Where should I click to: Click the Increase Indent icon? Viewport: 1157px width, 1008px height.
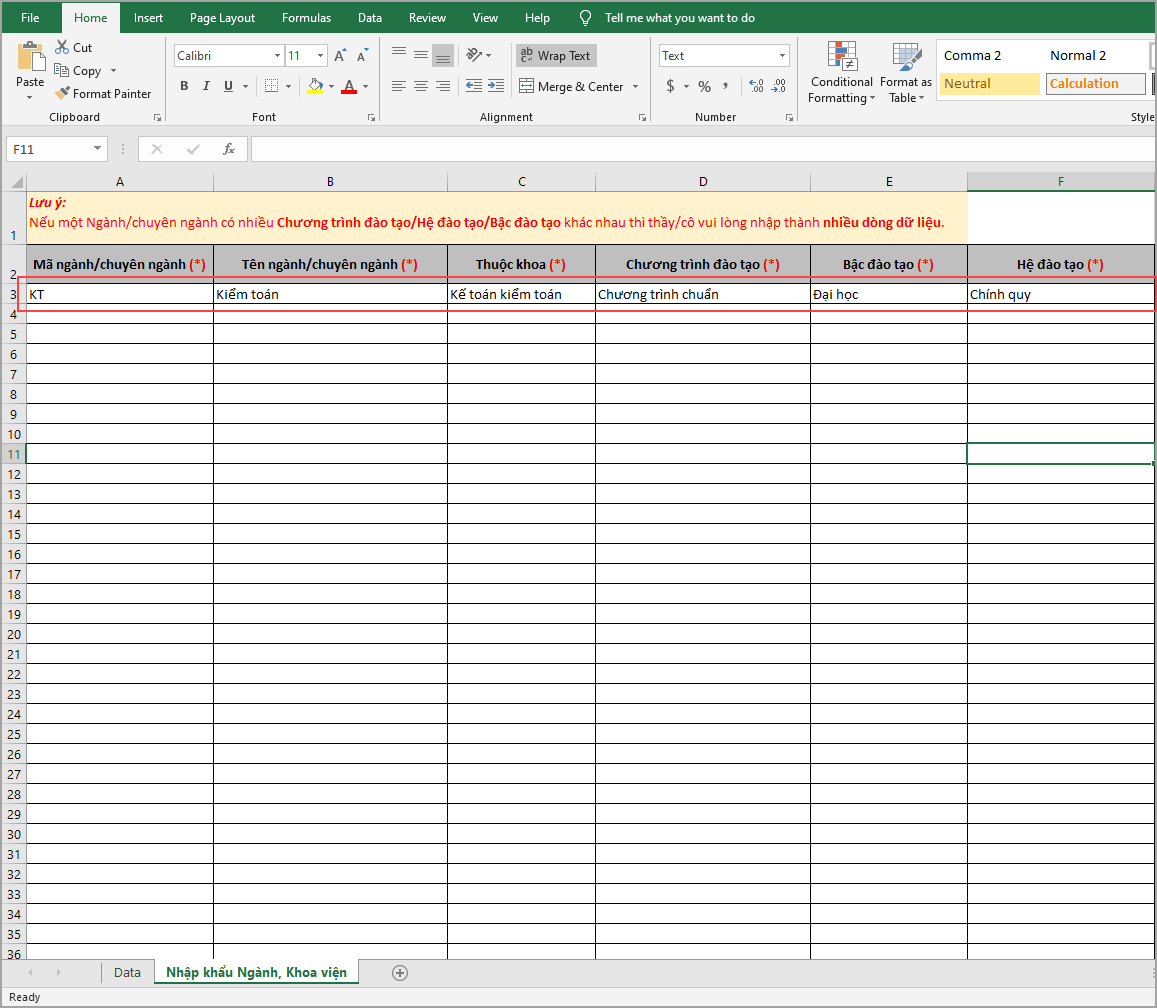pos(496,86)
